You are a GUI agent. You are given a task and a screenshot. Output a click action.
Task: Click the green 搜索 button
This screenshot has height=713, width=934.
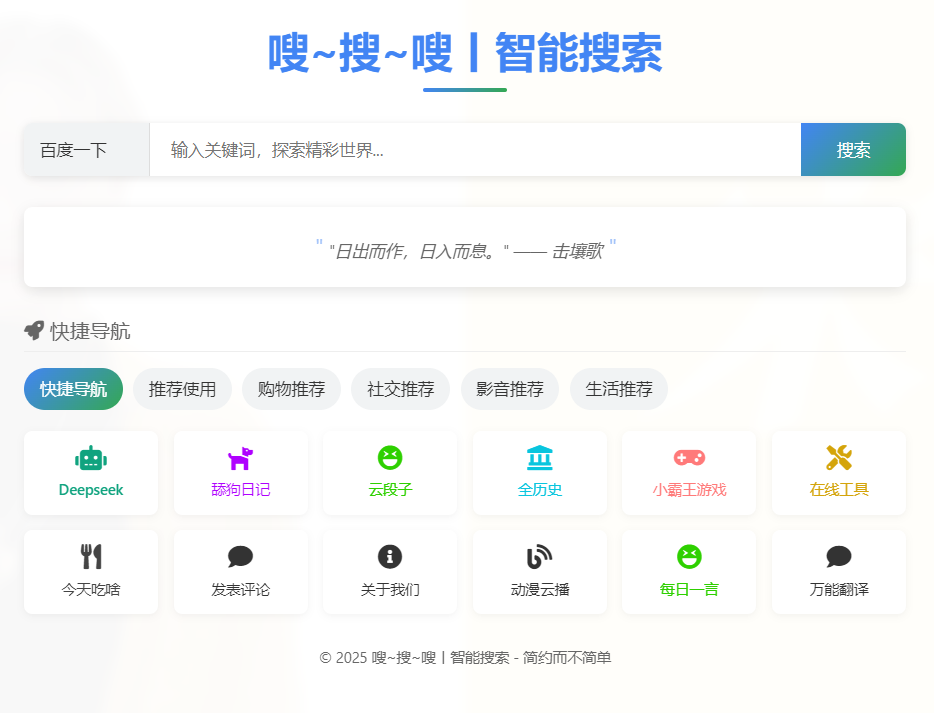point(853,150)
